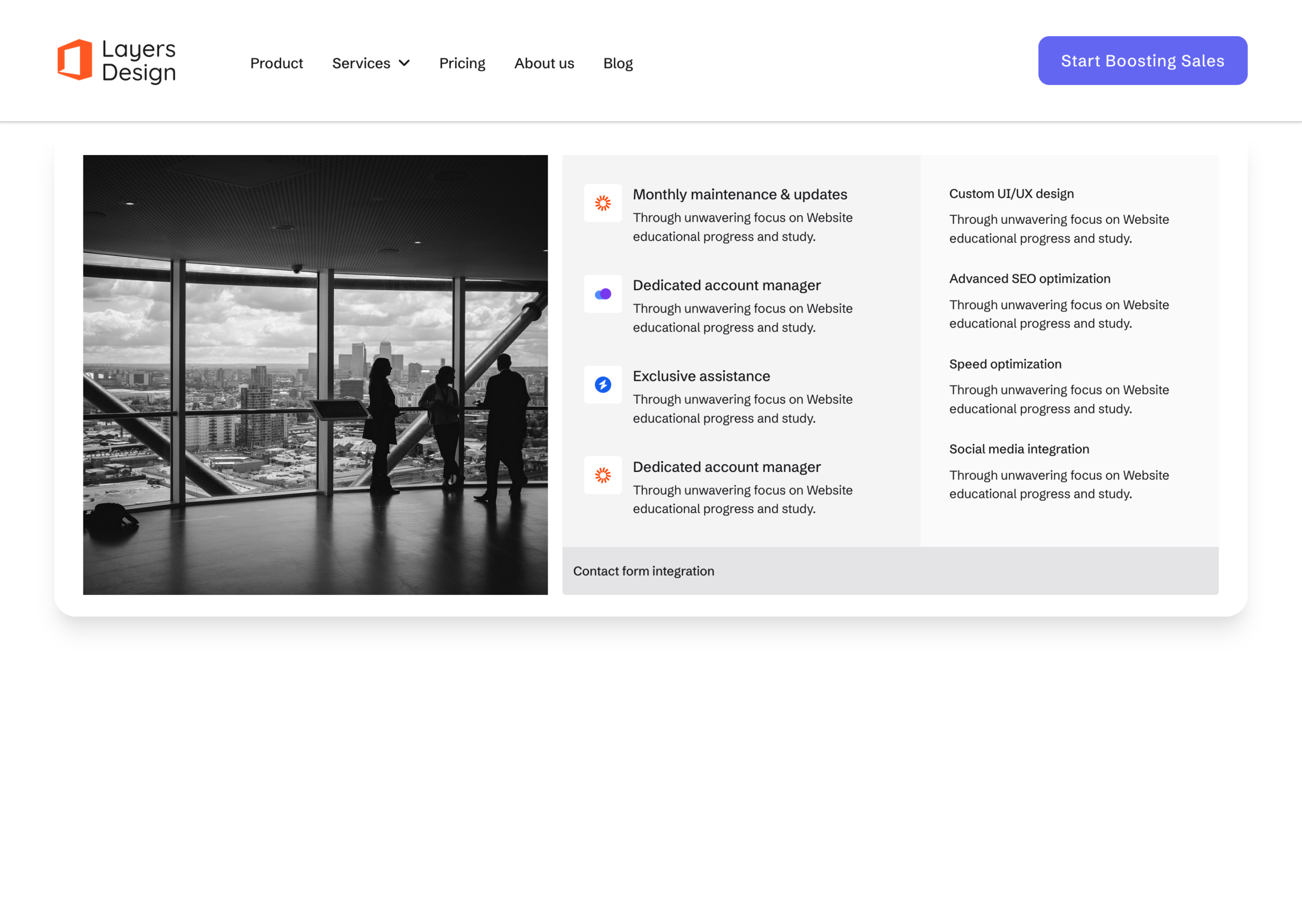
Task: Click the Layers Design orange logo icon
Action: click(x=75, y=59)
